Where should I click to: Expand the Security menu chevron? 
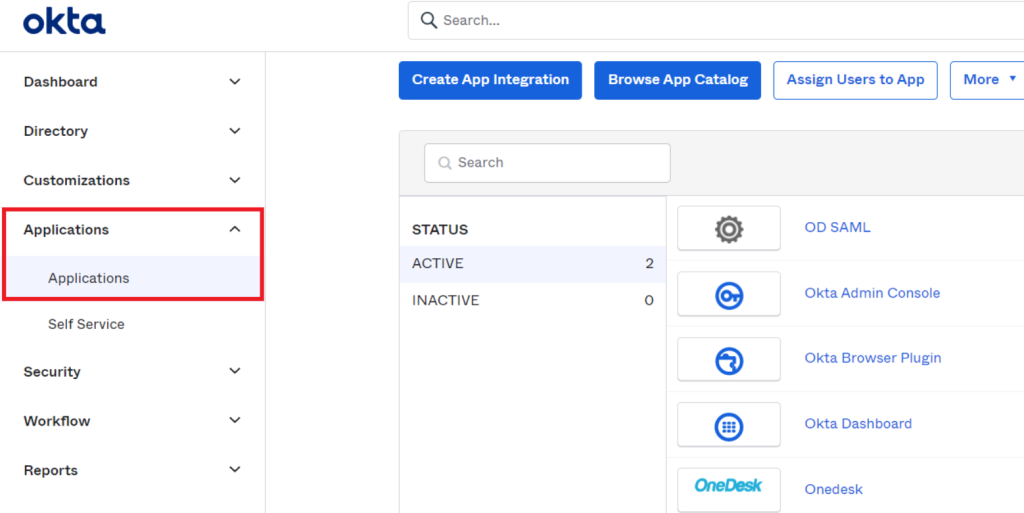coord(235,371)
